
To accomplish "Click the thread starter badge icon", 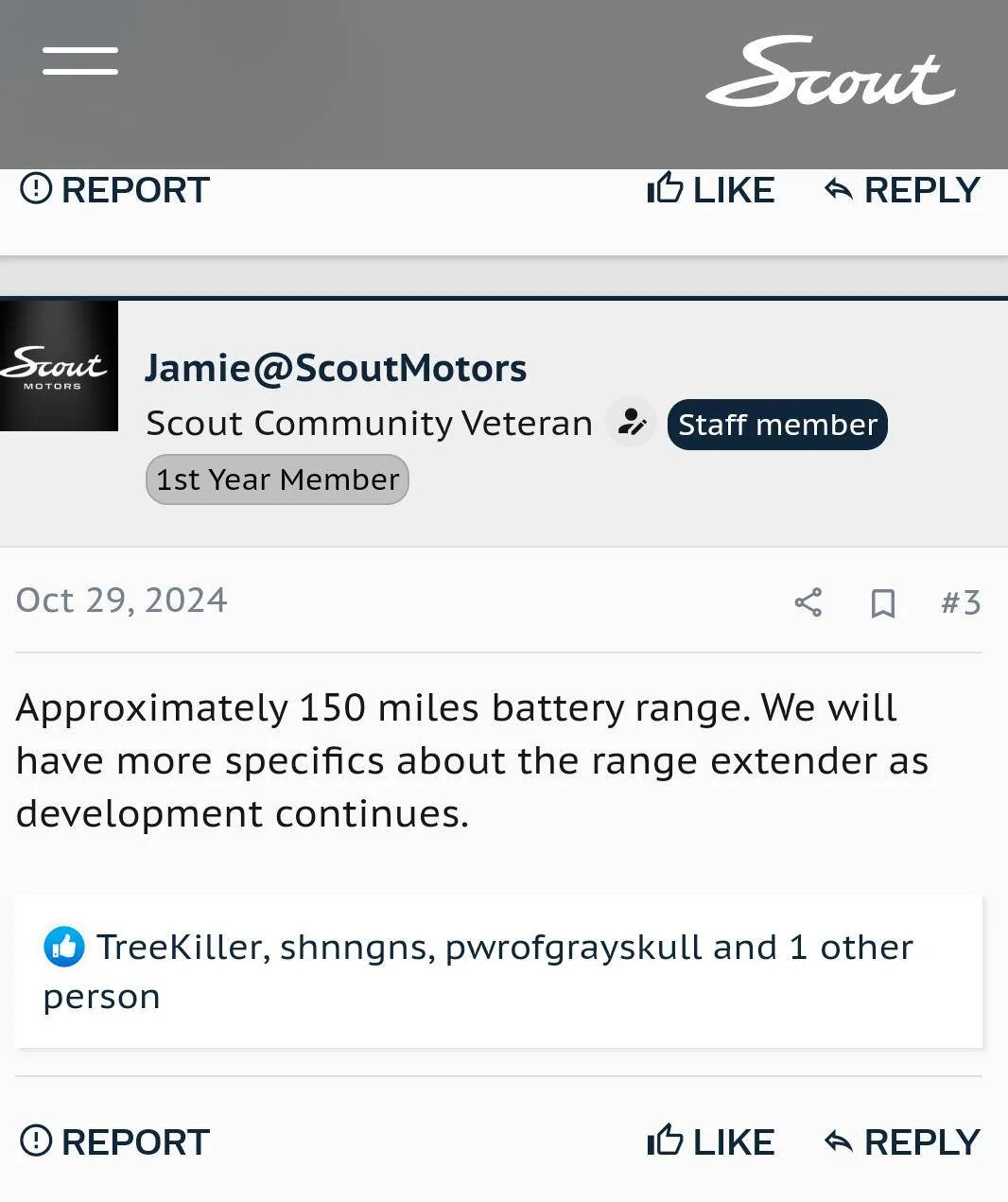I will [x=631, y=423].
